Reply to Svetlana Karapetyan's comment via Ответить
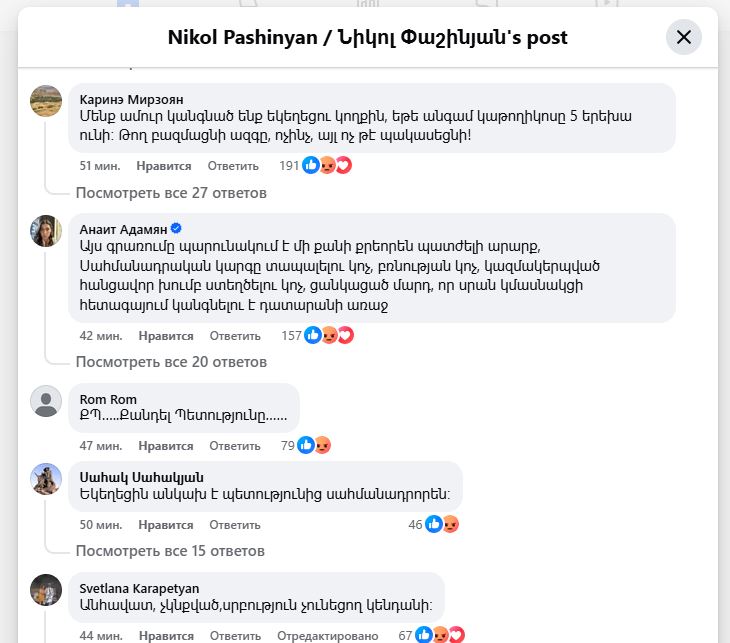 (236, 636)
